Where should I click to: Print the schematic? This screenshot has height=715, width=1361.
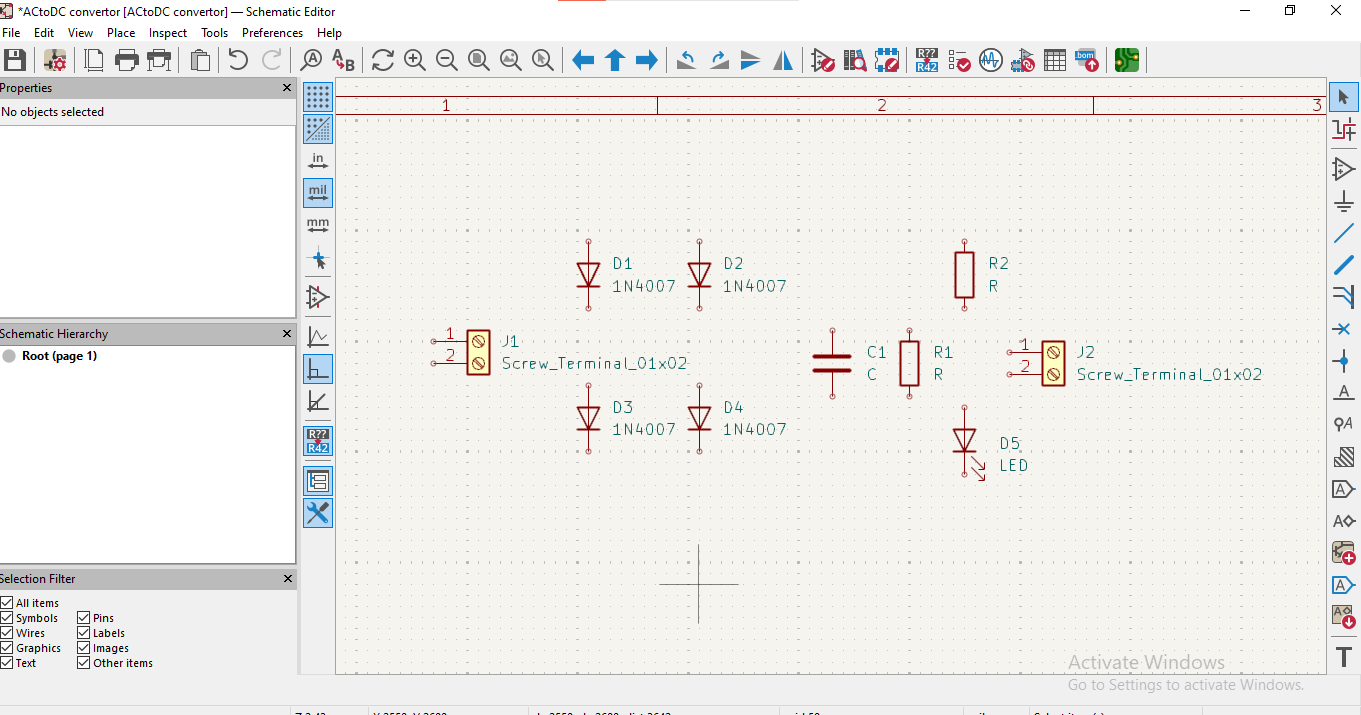coord(126,60)
